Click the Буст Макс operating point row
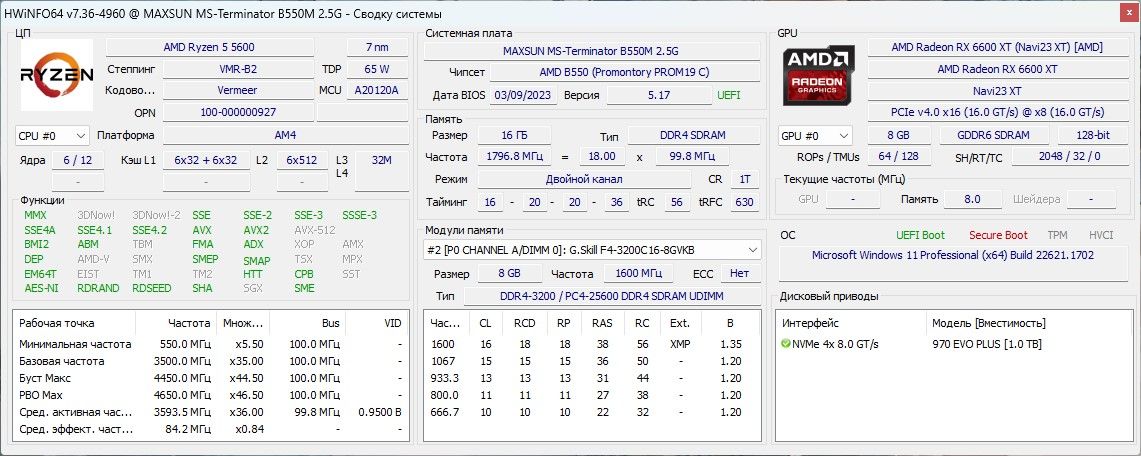The image size is (1141, 456). coord(211,378)
